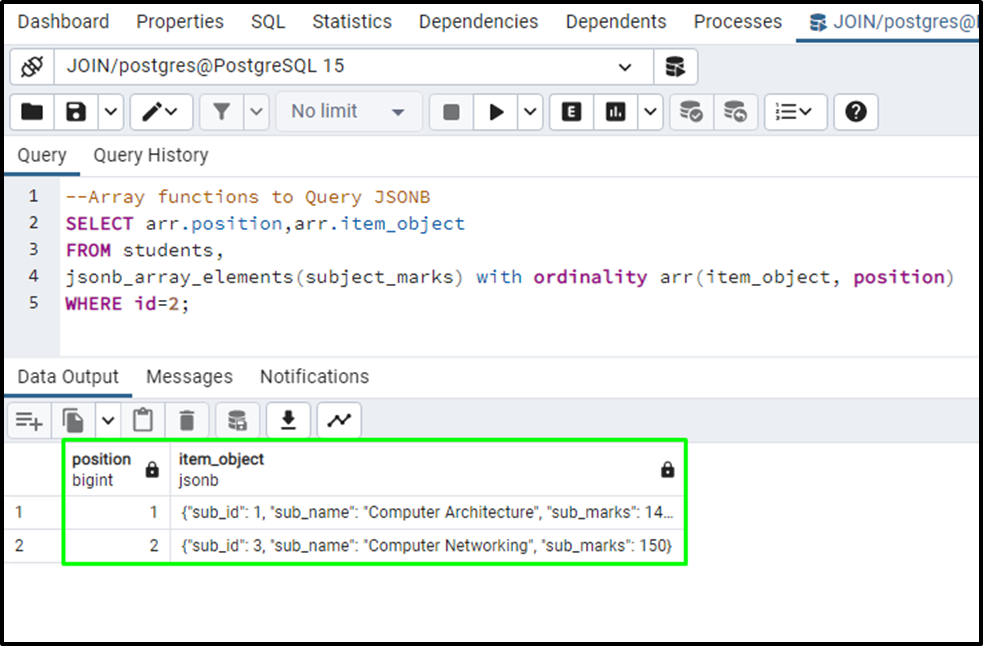Switch to the Messages panel
The height and width of the screenshot is (646, 983).
(189, 376)
